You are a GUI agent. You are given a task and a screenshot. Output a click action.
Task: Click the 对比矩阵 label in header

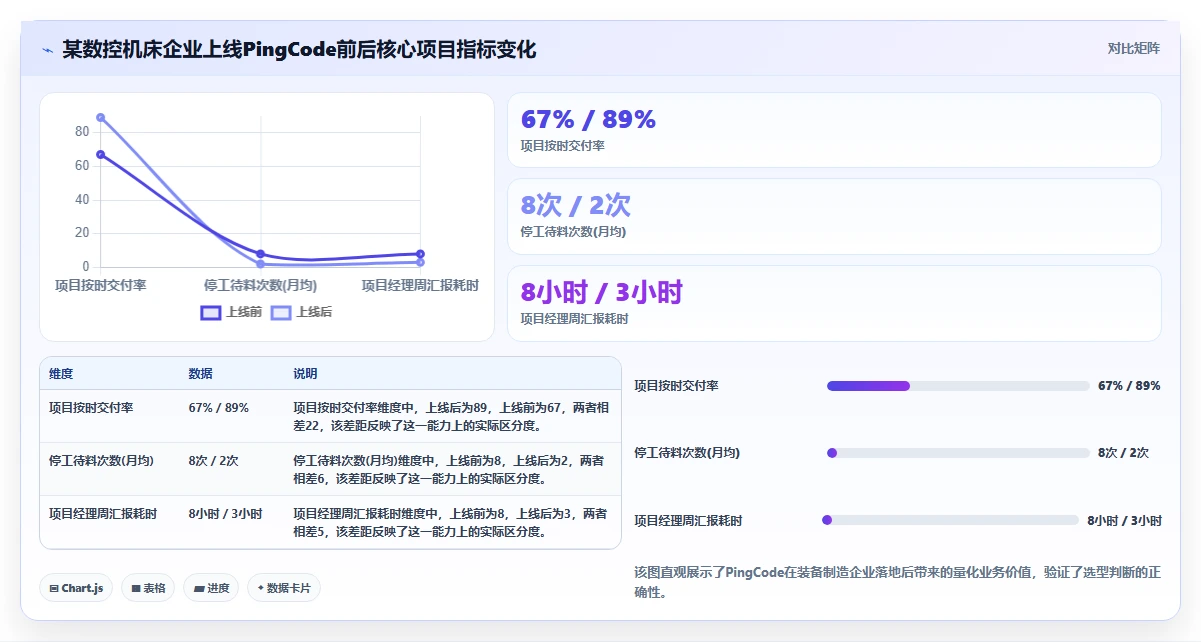click(x=1133, y=48)
